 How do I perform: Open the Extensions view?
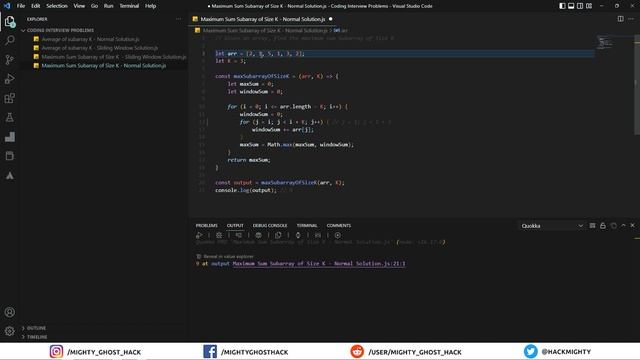pos(10,98)
